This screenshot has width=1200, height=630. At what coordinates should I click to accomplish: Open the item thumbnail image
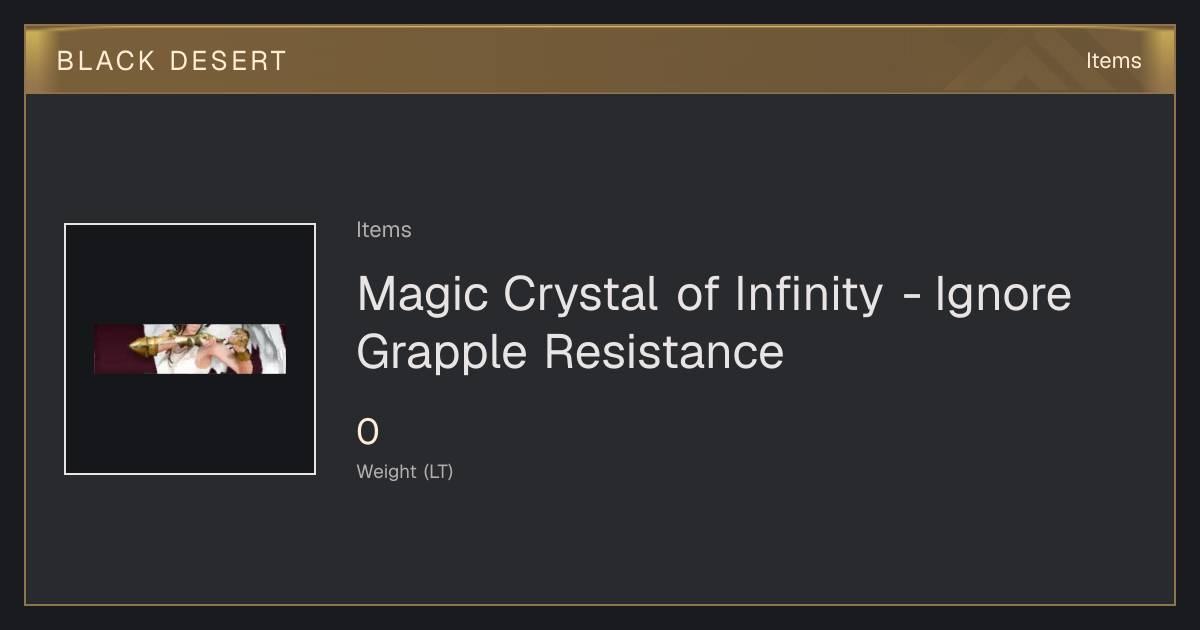[x=190, y=349]
